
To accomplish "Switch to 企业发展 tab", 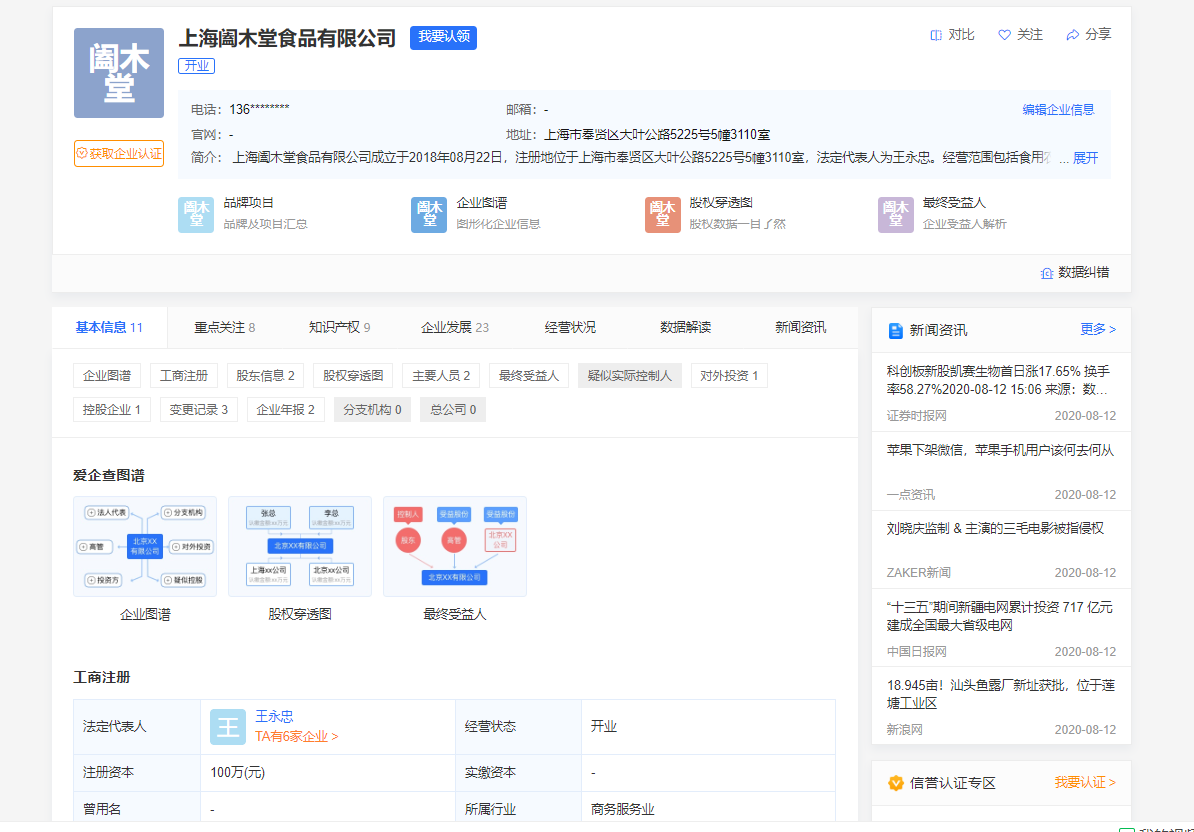I will tap(455, 328).
